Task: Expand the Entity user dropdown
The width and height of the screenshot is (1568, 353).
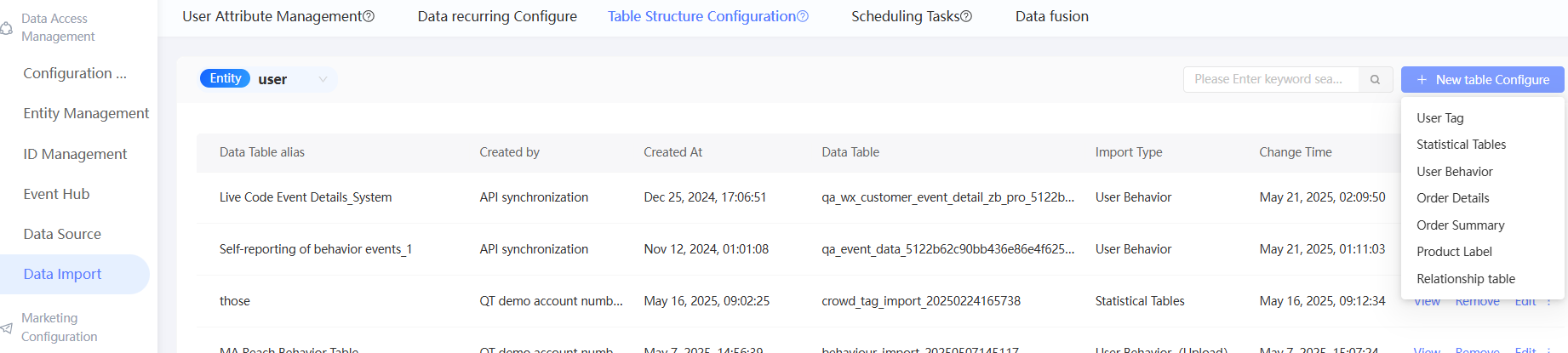Action: coord(323,80)
